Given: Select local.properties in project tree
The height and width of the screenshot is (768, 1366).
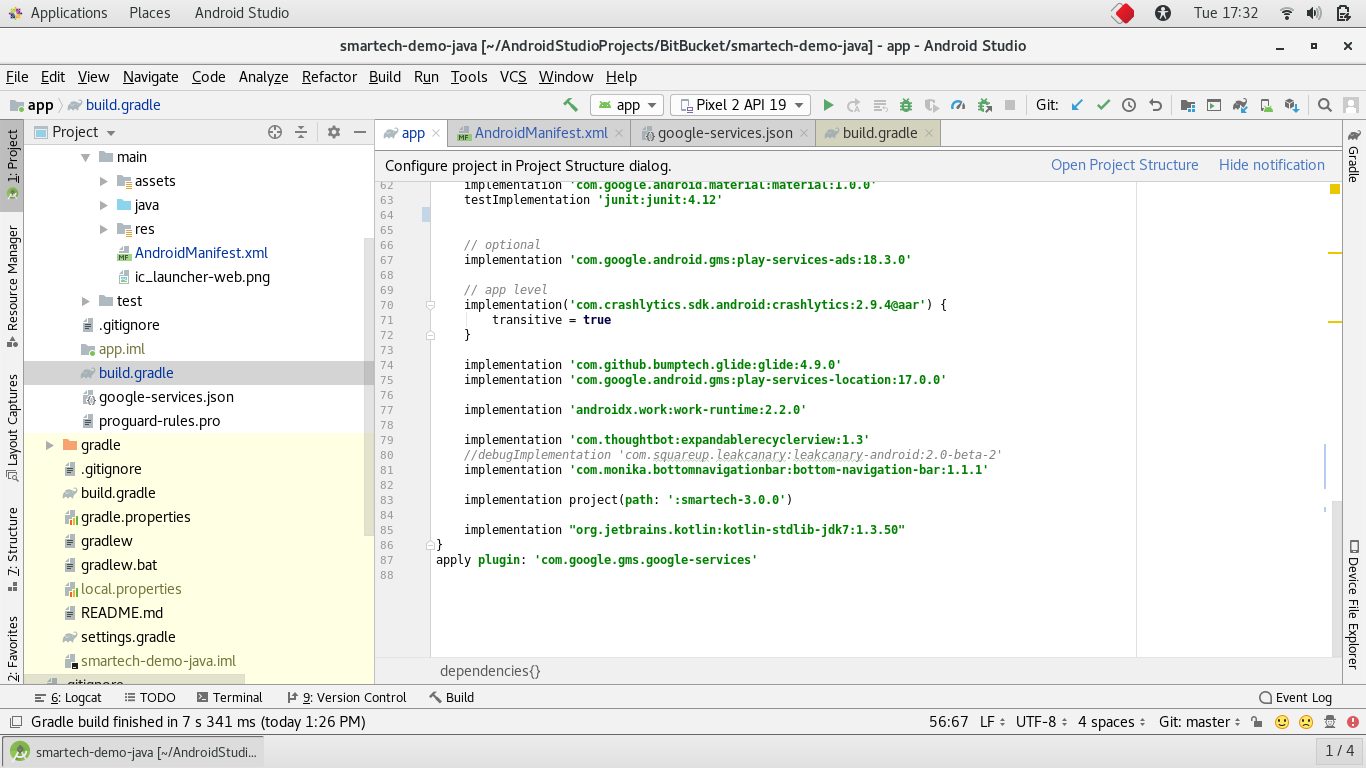Looking at the screenshot, I should tap(131, 589).
